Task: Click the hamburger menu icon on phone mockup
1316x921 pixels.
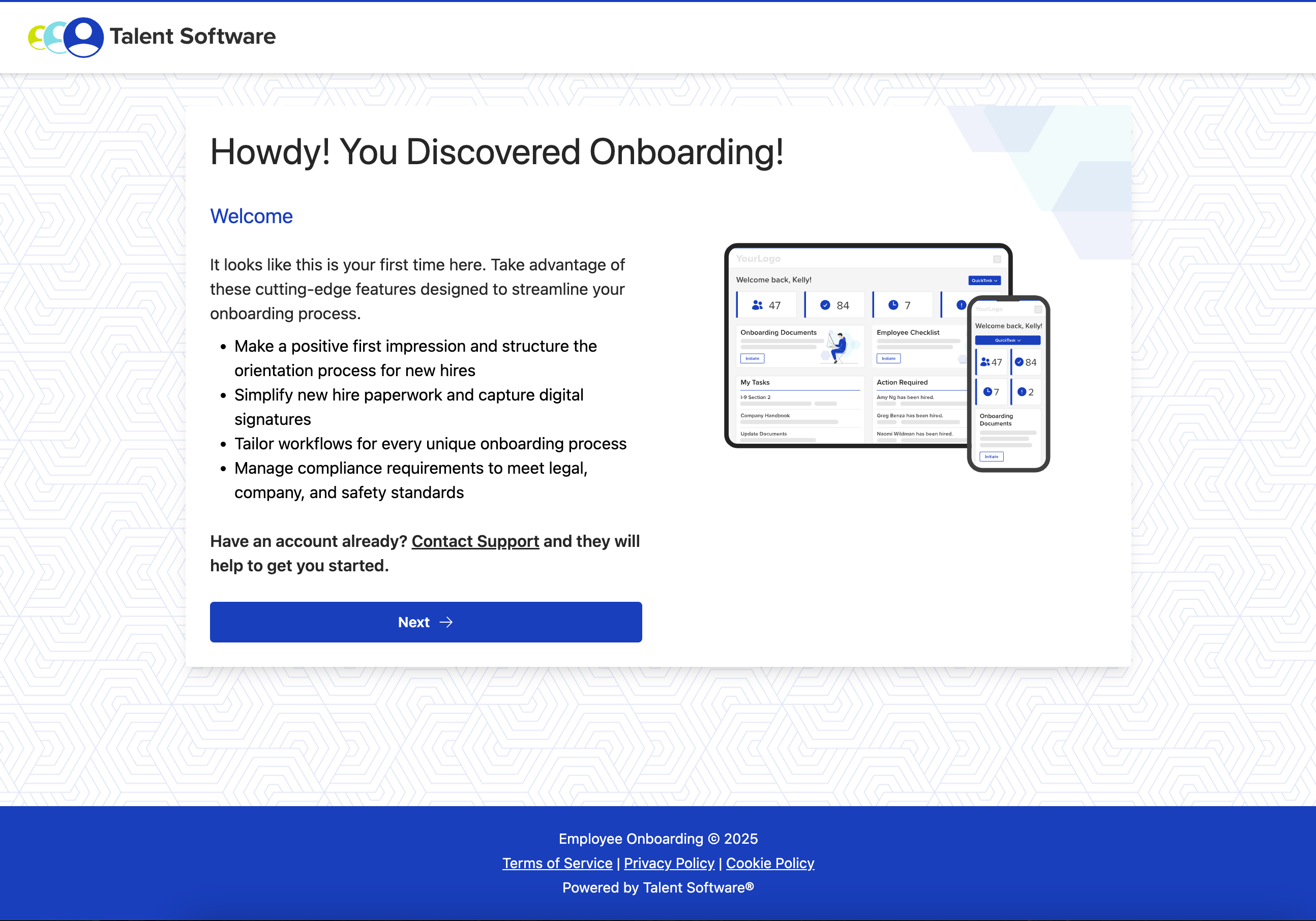Action: (x=1038, y=310)
